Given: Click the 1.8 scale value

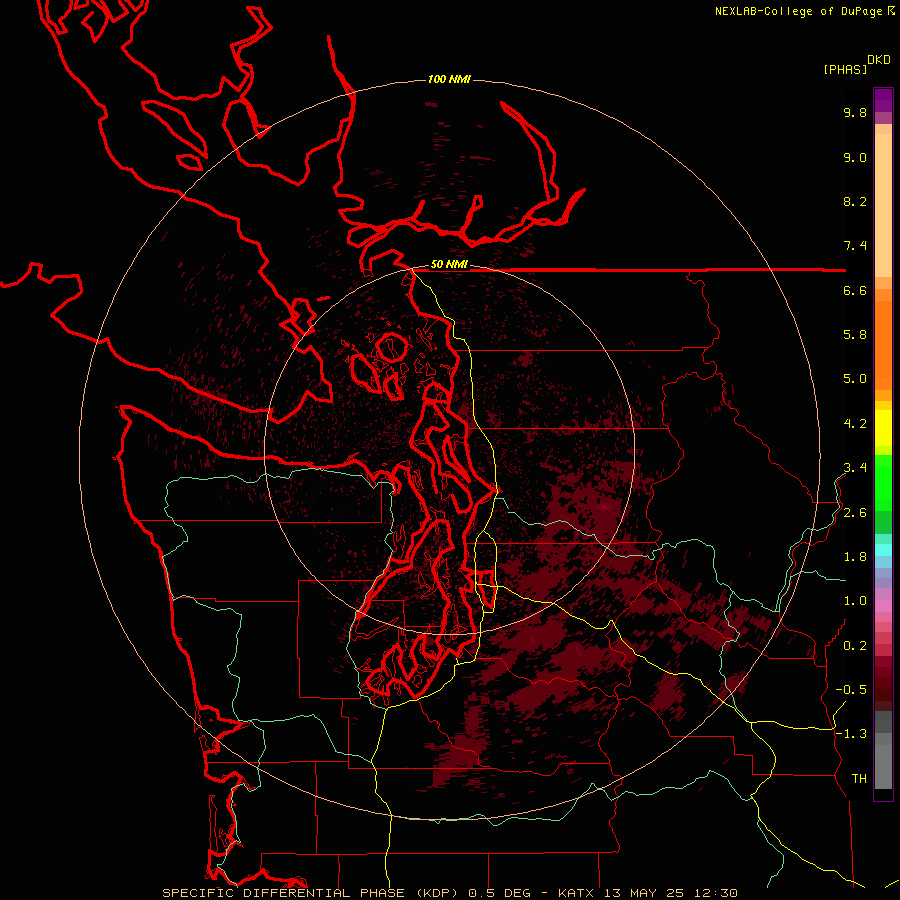Looking at the screenshot, I should click(855, 557).
